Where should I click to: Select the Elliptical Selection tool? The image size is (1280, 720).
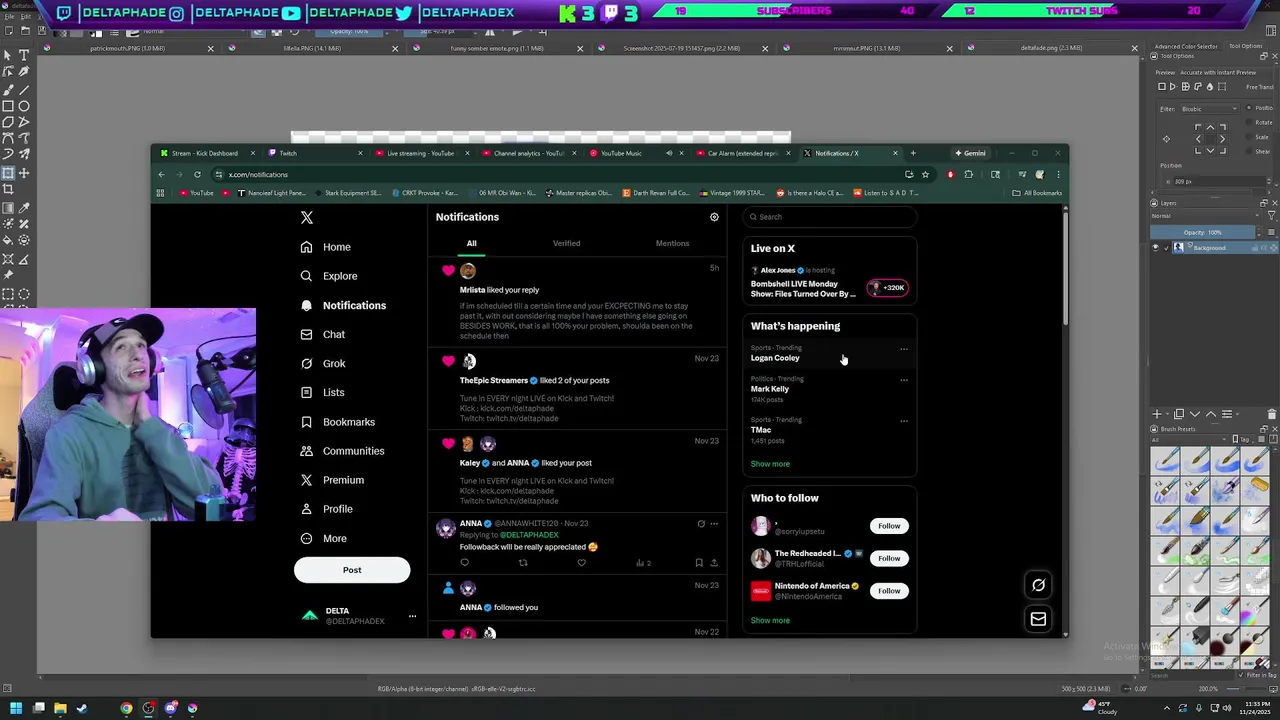pyautogui.click(x=24, y=292)
